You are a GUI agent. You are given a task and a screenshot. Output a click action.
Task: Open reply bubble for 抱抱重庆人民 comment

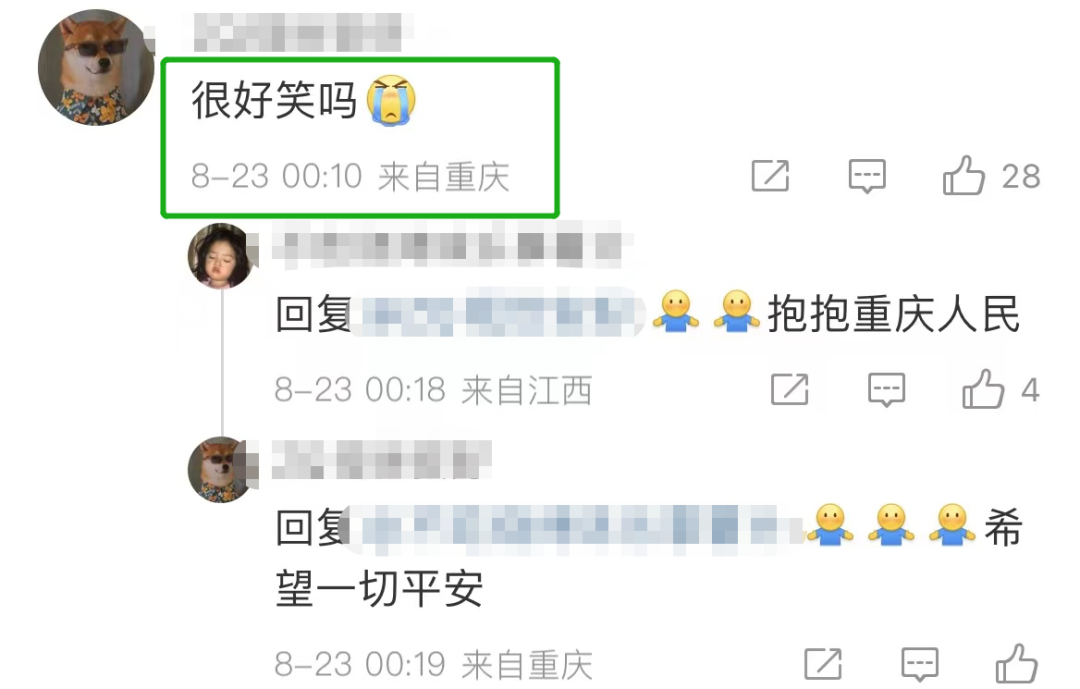click(x=886, y=390)
